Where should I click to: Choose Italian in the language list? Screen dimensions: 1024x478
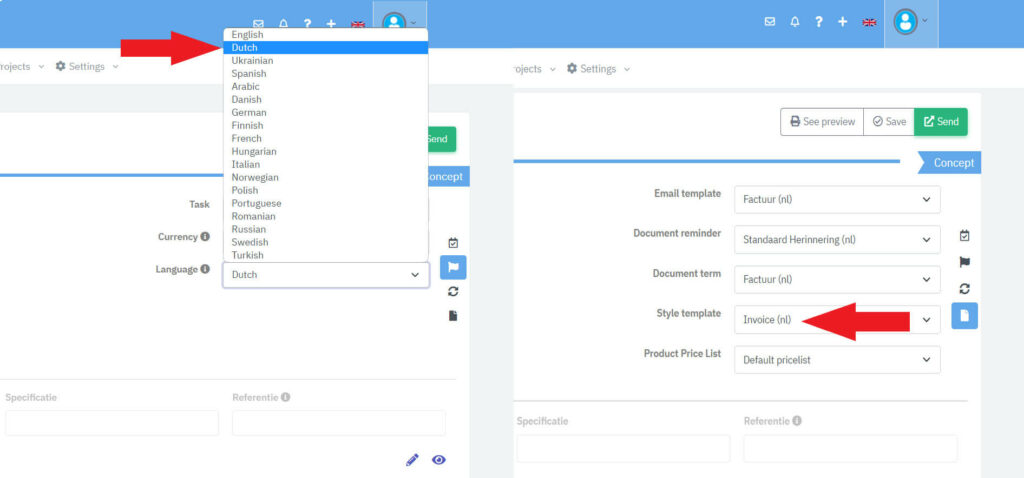(325, 165)
